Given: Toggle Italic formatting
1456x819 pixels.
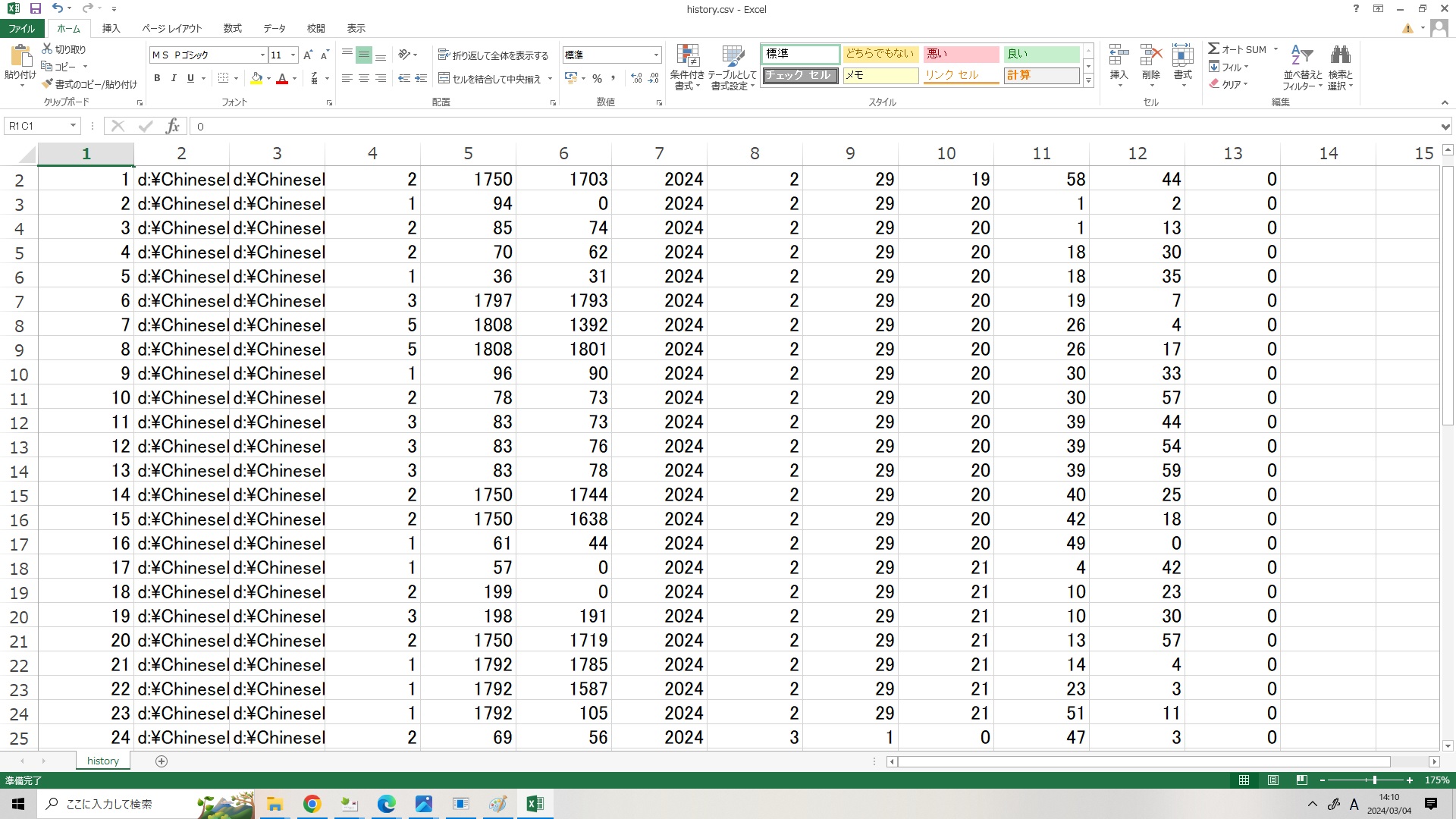Looking at the screenshot, I should (174, 78).
